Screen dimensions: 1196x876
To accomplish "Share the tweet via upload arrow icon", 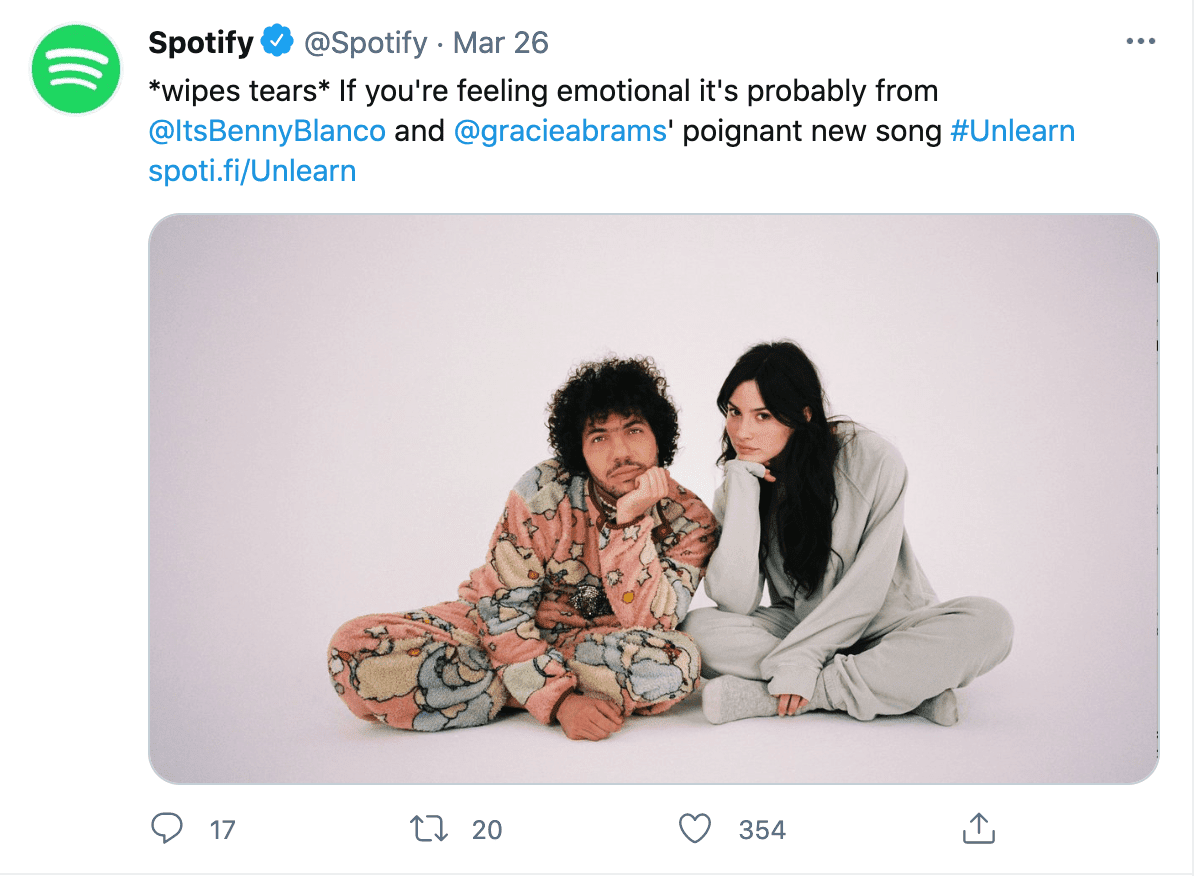I will (979, 828).
